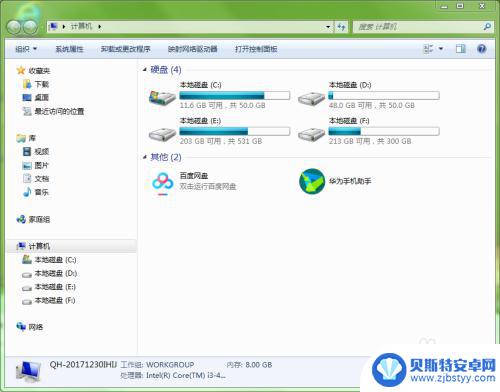Click Uninstall or change a program (卸载或更改程序)
500x392 pixels.
click(126, 49)
